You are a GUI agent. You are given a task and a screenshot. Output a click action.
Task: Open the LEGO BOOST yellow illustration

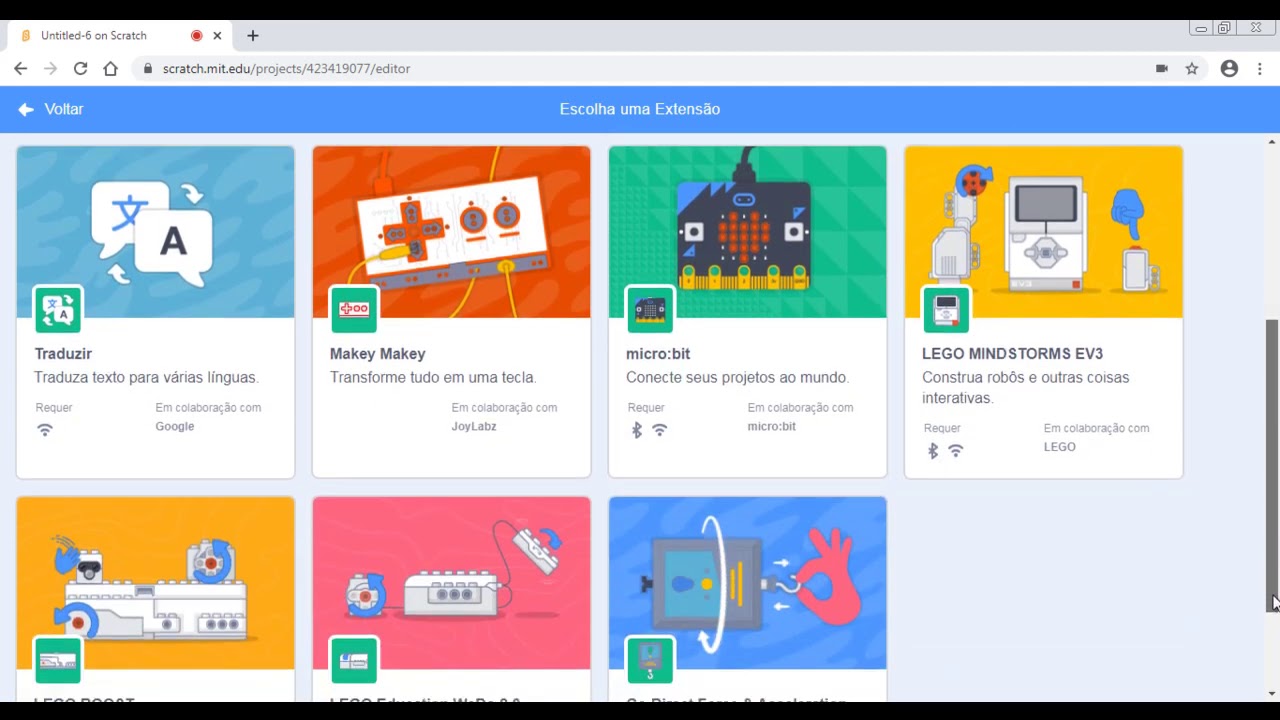pos(156,583)
